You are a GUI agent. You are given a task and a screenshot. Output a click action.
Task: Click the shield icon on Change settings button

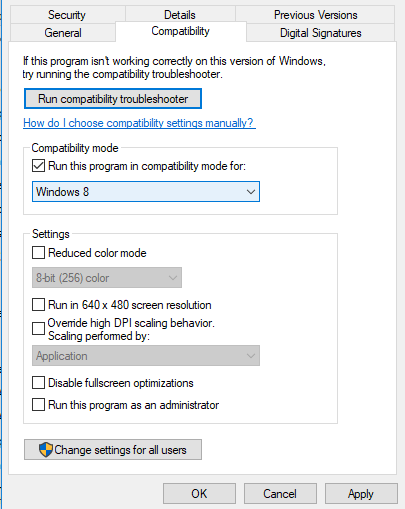point(46,449)
